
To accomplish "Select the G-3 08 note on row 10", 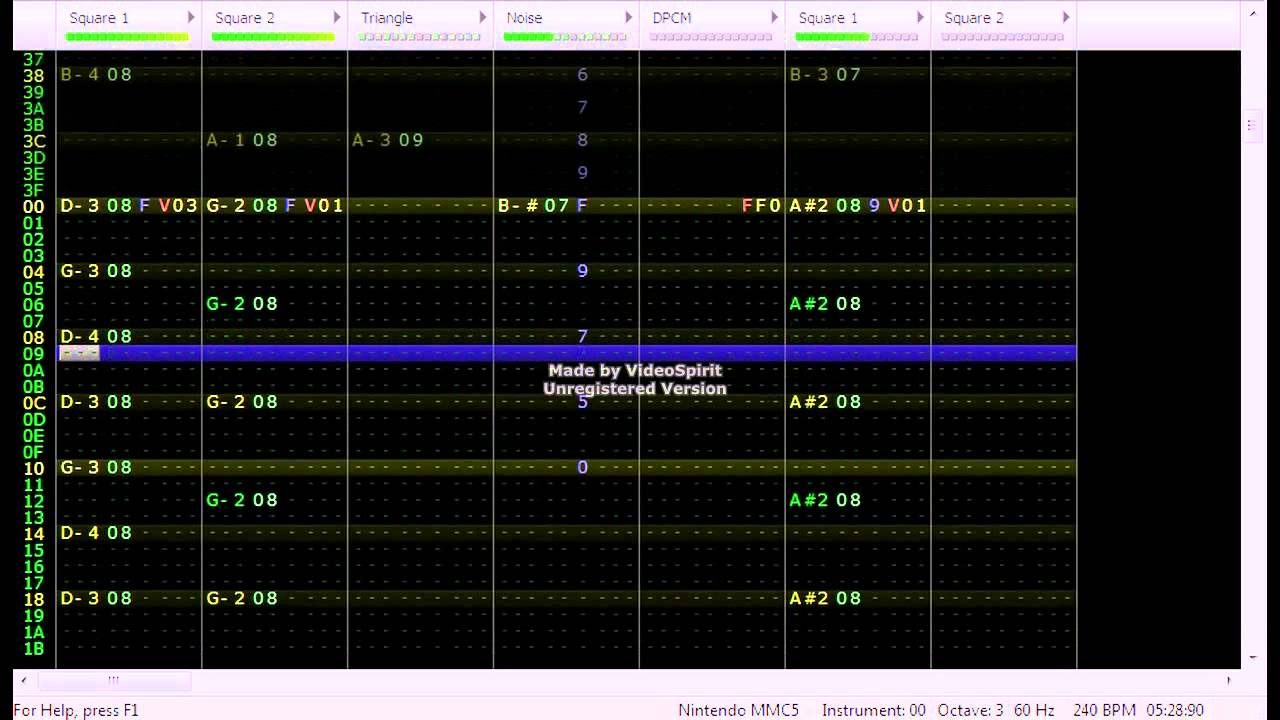I will point(96,468).
